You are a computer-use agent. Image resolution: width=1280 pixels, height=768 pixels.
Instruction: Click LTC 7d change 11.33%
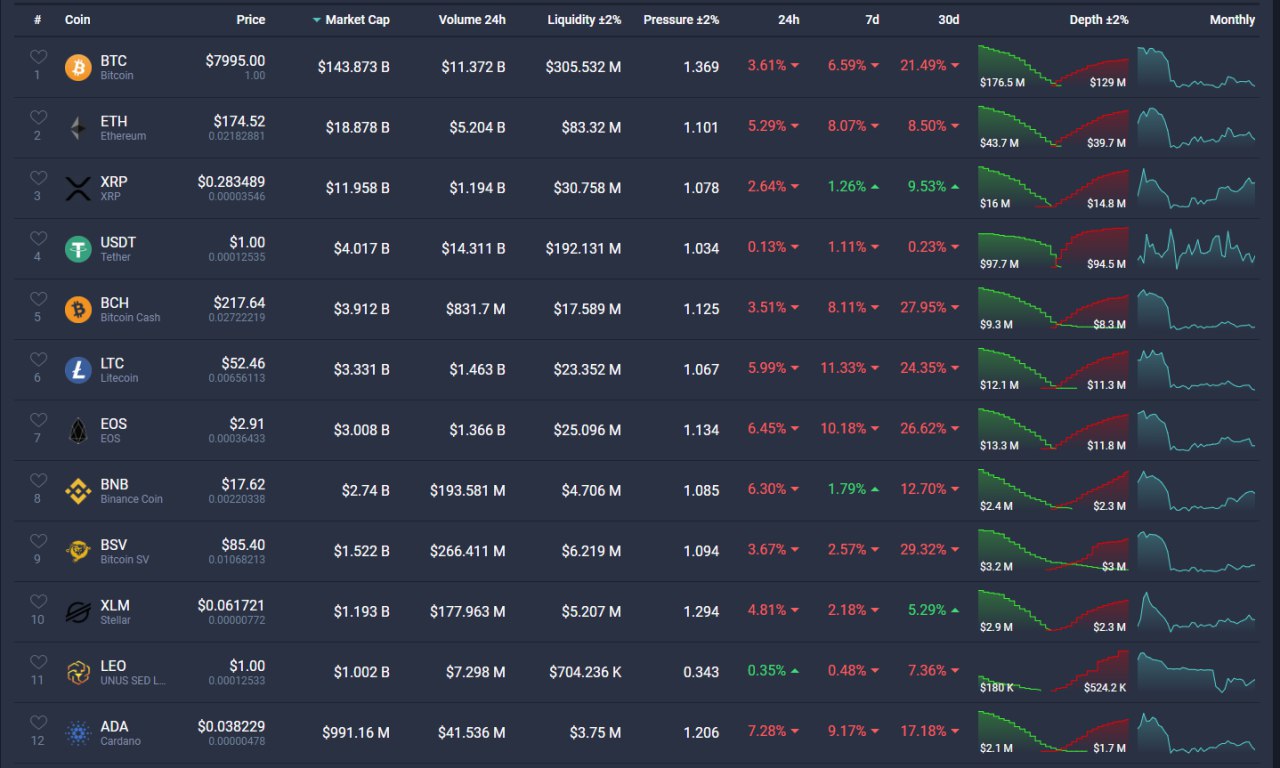(x=850, y=368)
